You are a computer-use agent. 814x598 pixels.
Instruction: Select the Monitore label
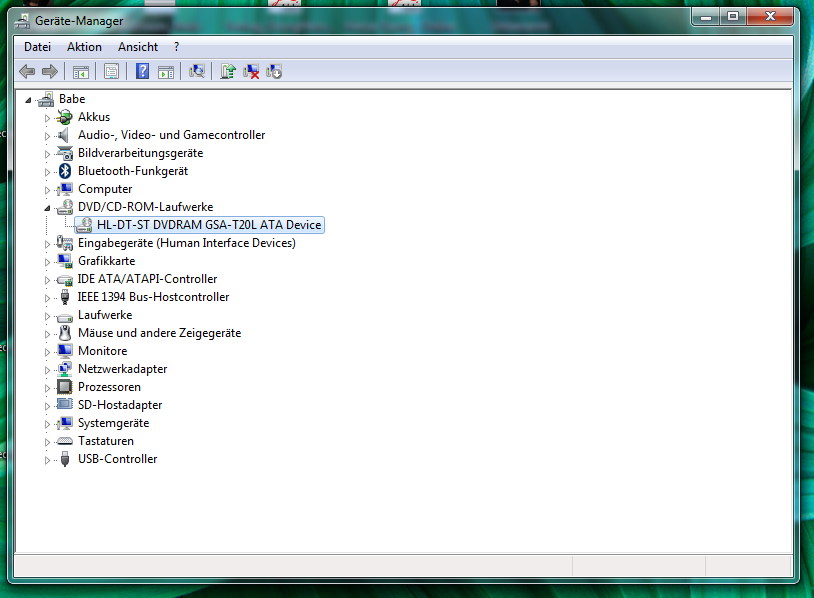(x=102, y=351)
